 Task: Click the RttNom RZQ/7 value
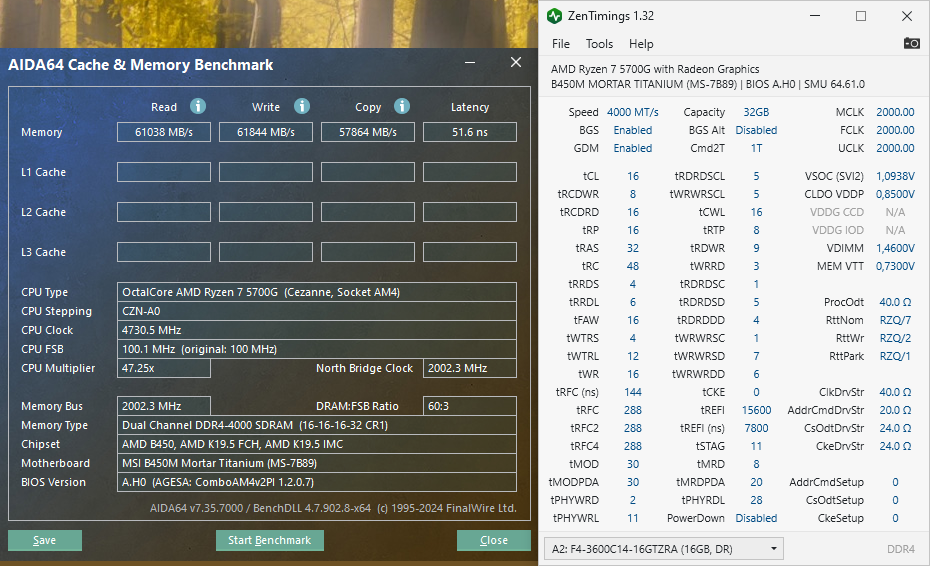click(x=895, y=320)
